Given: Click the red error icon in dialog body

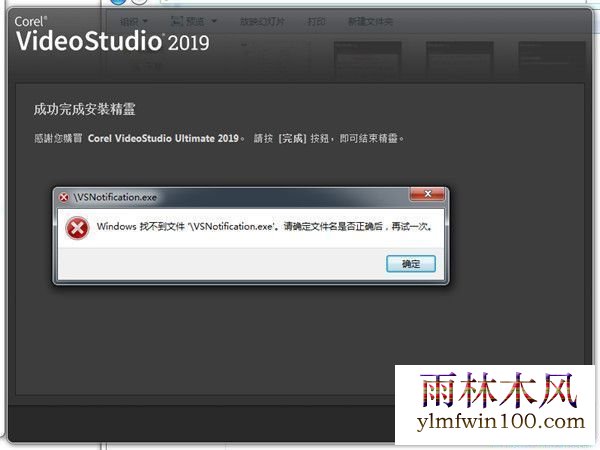Looking at the screenshot, I should click(77, 228).
